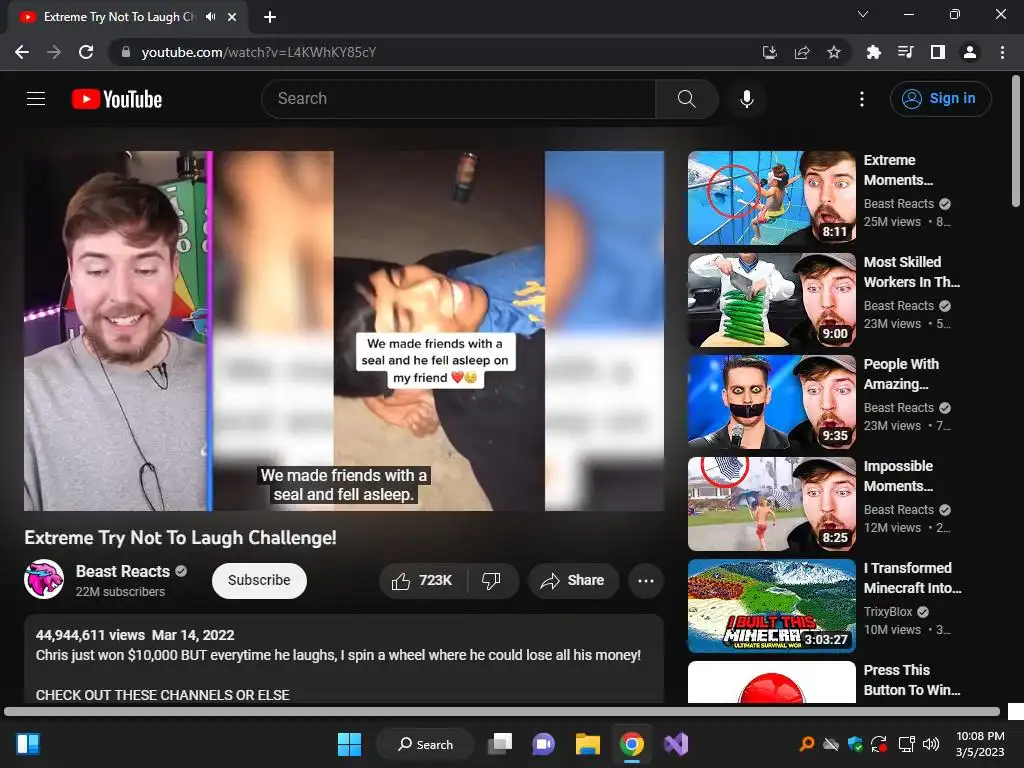Open a new browser tab

tap(270, 17)
